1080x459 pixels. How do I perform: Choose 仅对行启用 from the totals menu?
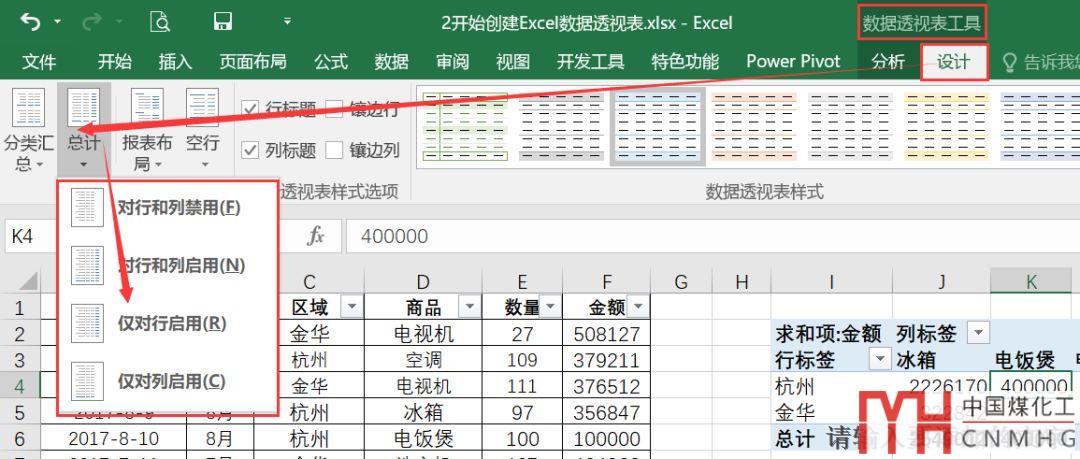pos(168,323)
